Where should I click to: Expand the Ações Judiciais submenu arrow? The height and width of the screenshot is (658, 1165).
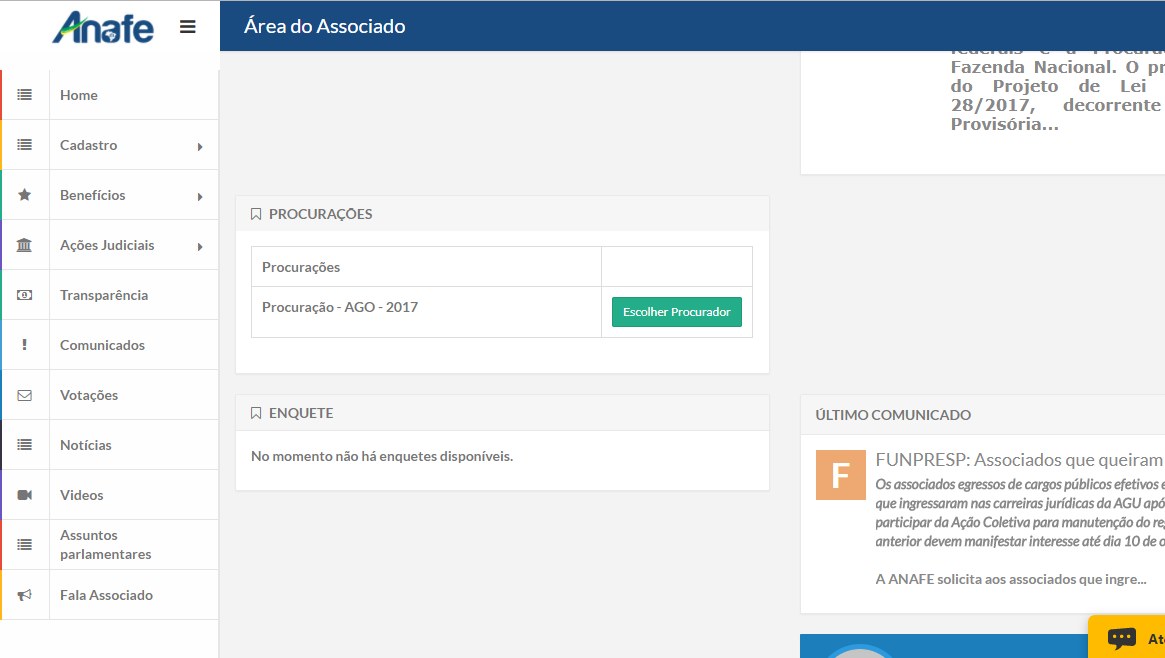200,247
